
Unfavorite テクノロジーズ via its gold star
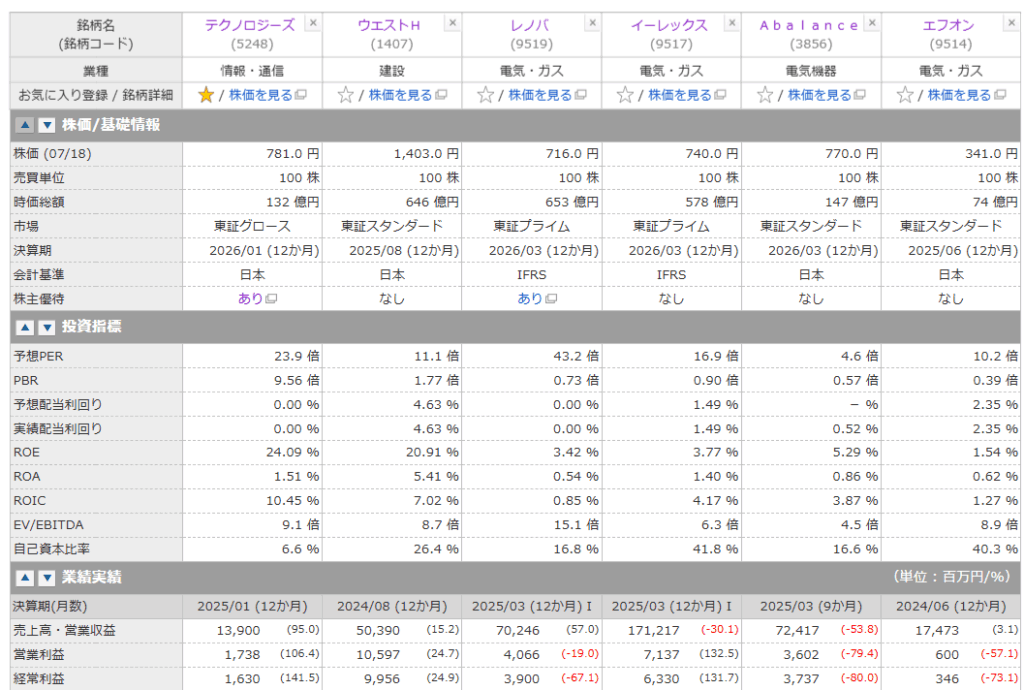click(x=206, y=95)
